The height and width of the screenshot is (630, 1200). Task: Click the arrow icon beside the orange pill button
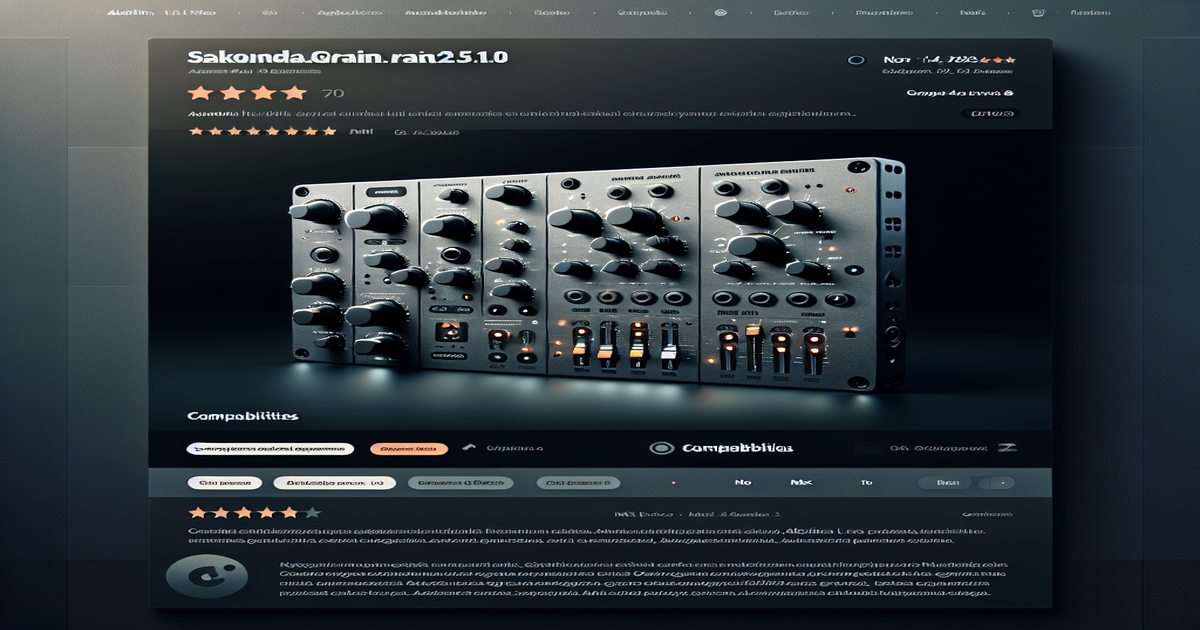point(468,449)
